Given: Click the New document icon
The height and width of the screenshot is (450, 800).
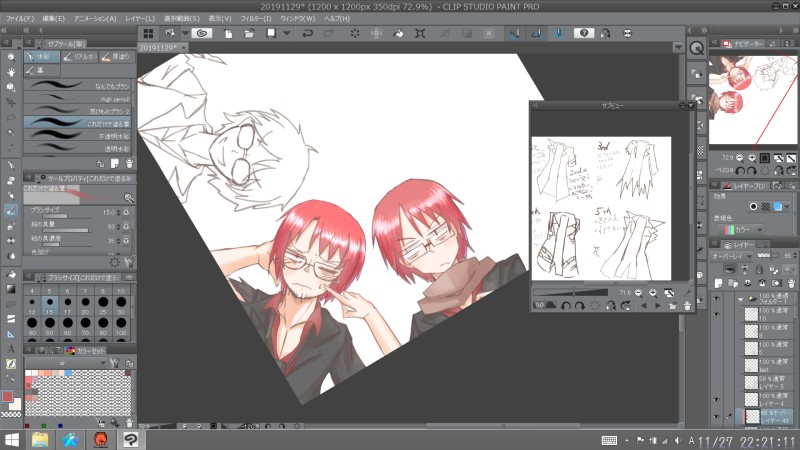Looking at the screenshot, I should point(228,33).
